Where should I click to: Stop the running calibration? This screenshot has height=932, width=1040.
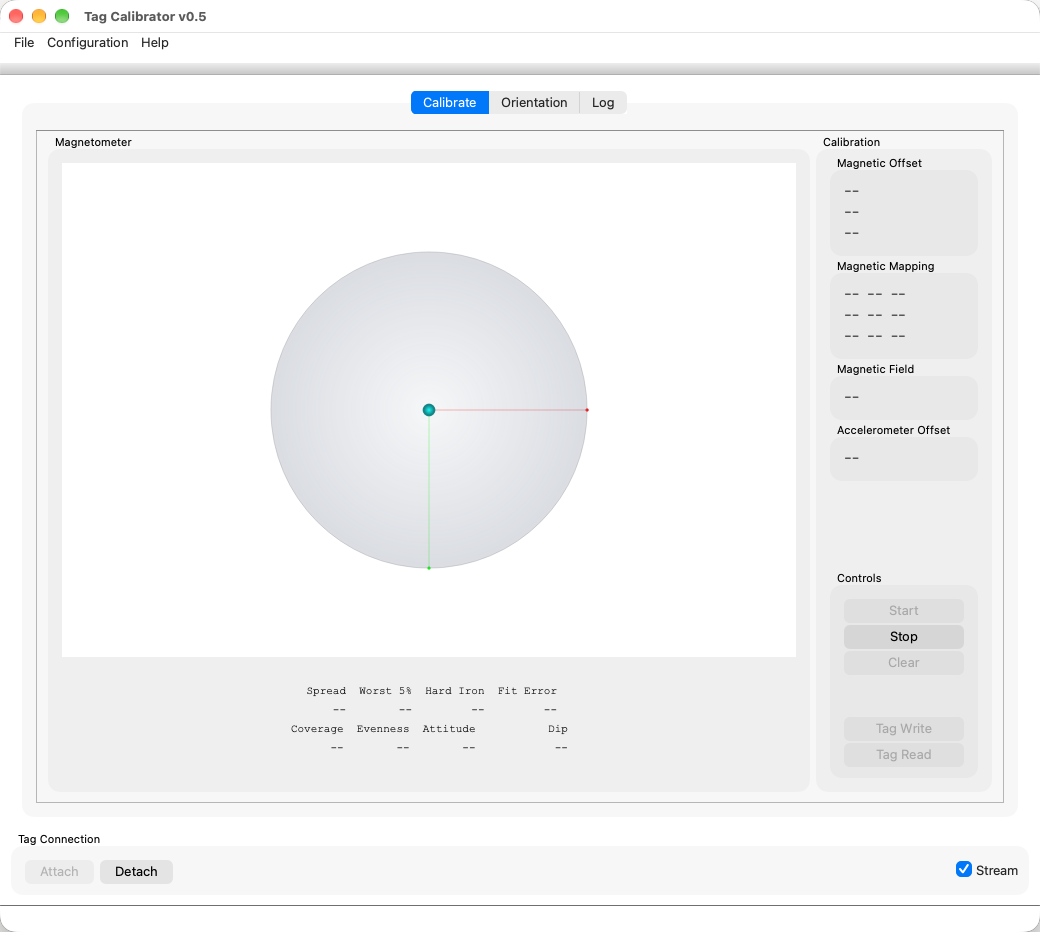pos(903,637)
